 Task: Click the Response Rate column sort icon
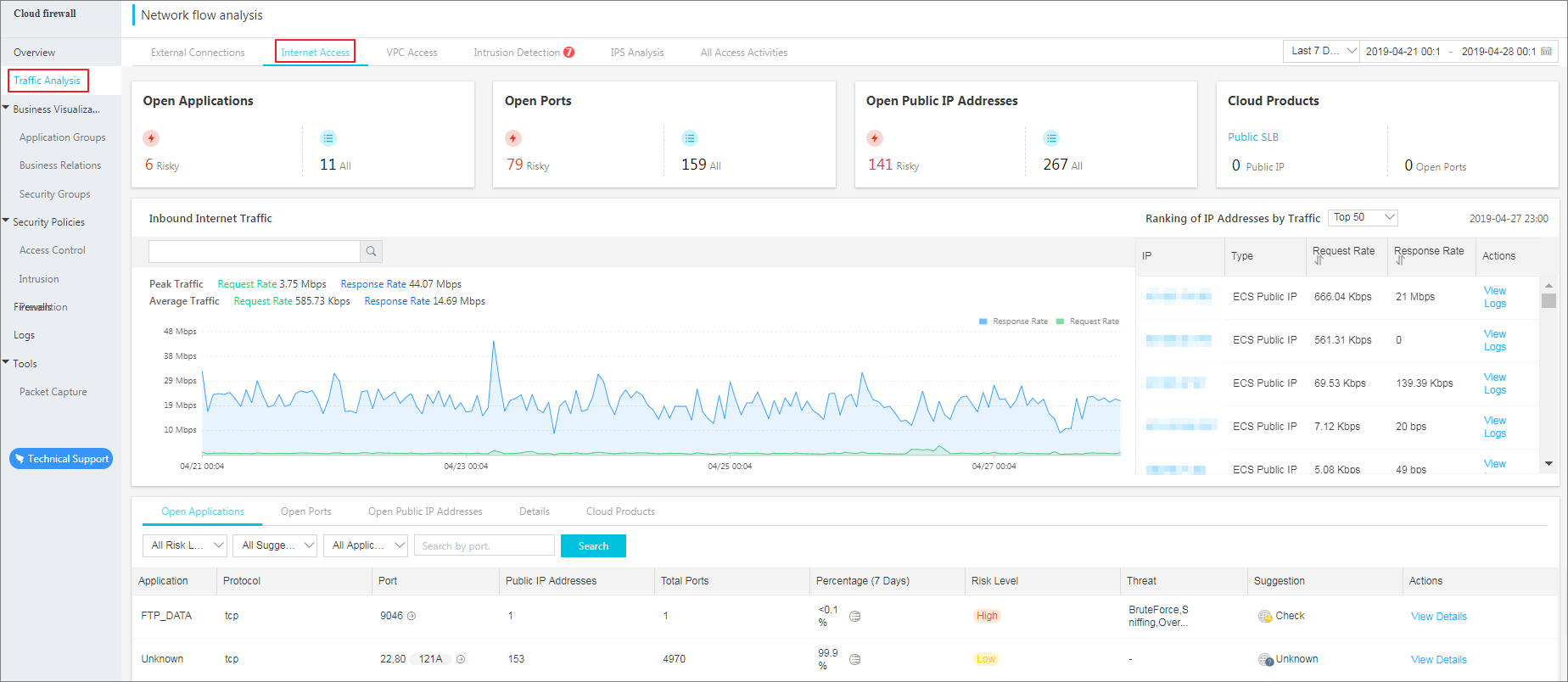[1400, 260]
